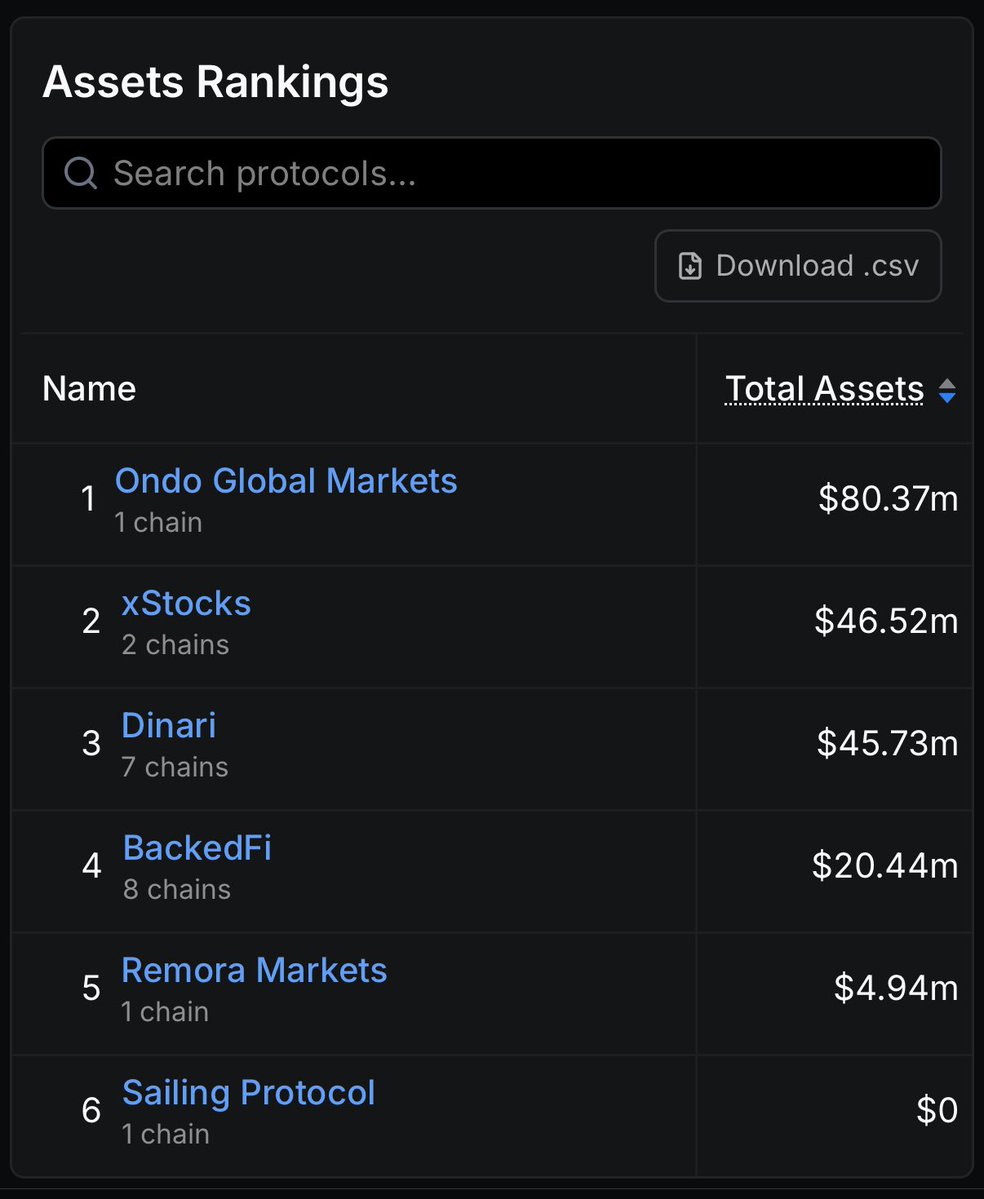Open the BackedFi protocol link
The image size is (984, 1199).
coord(197,848)
